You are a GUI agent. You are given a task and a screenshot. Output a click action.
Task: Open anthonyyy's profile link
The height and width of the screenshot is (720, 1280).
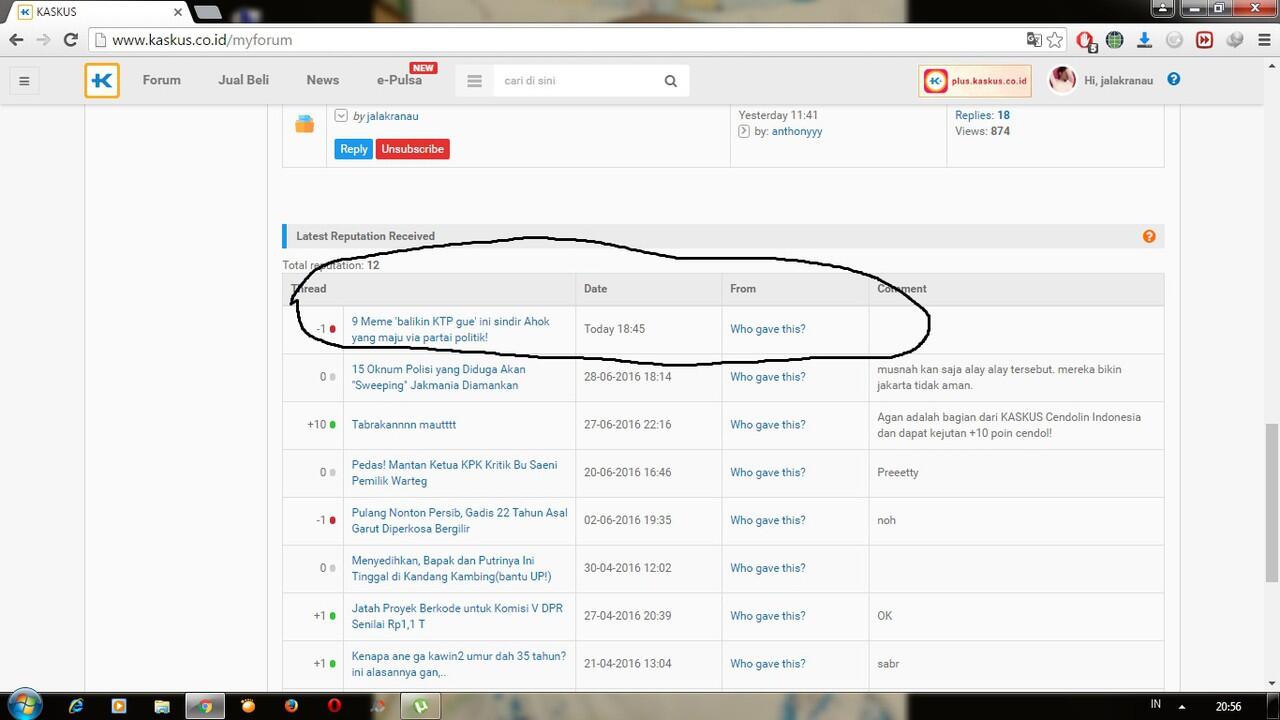coord(796,131)
